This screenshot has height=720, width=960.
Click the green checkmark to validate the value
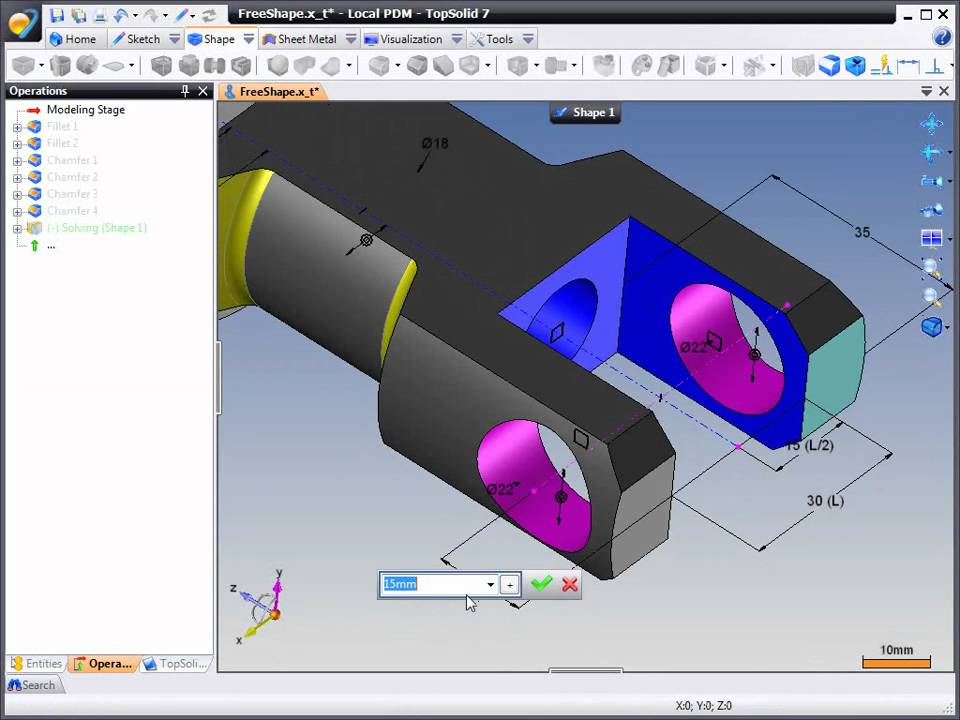click(x=541, y=584)
